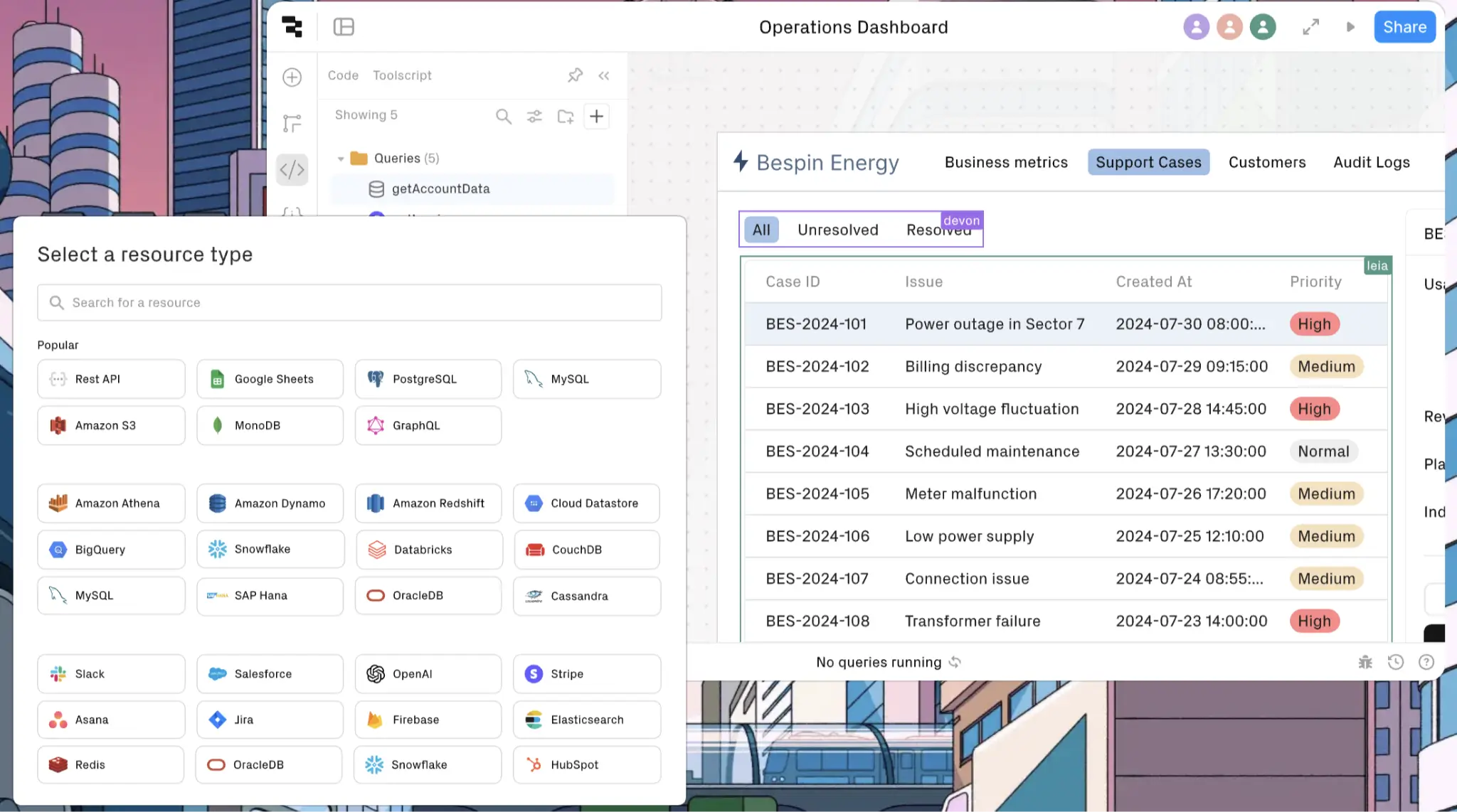Pick the Amazon Dynamo resource
The image size is (1457, 812).
point(270,503)
